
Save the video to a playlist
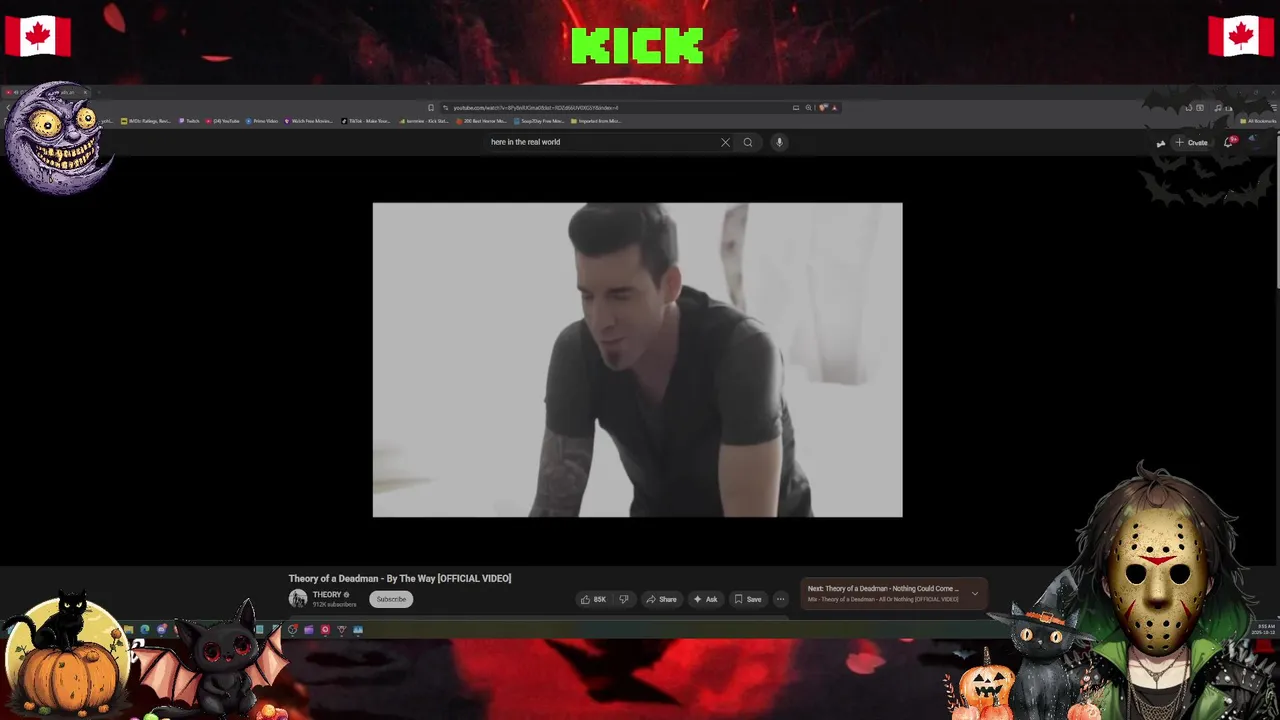(x=748, y=599)
